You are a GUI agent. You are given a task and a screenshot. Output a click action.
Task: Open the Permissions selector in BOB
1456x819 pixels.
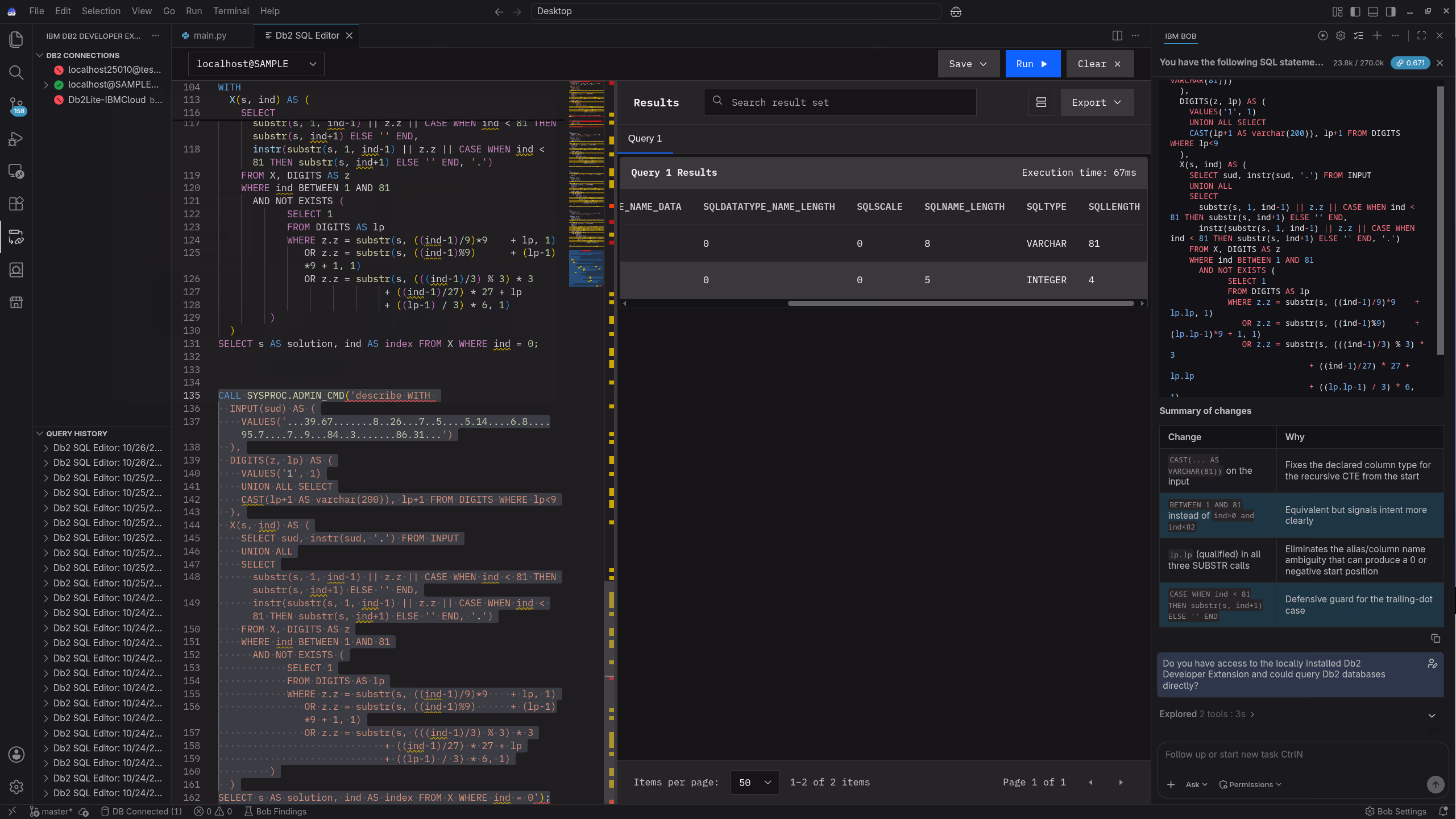tap(1250, 784)
